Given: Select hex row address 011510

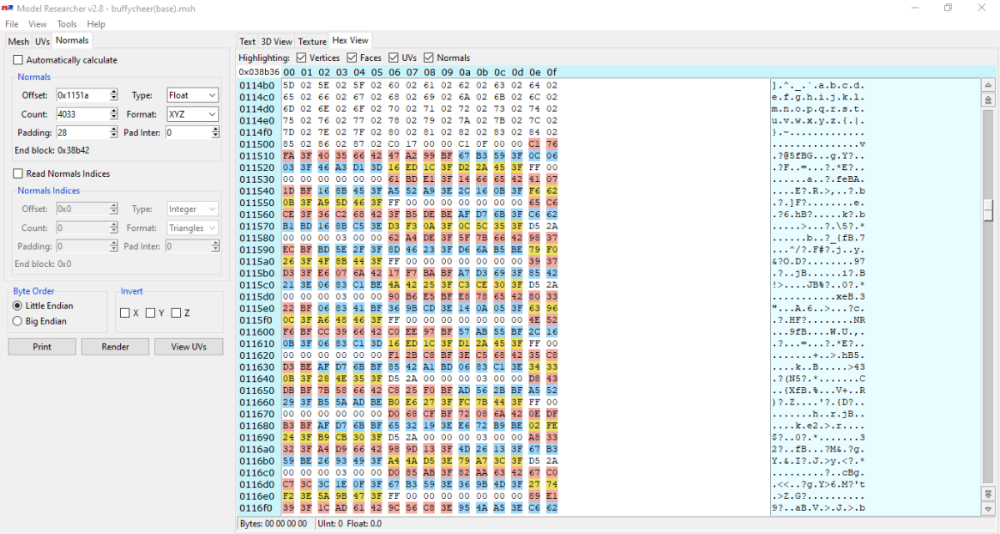Looking at the screenshot, I should (x=257, y=156).
